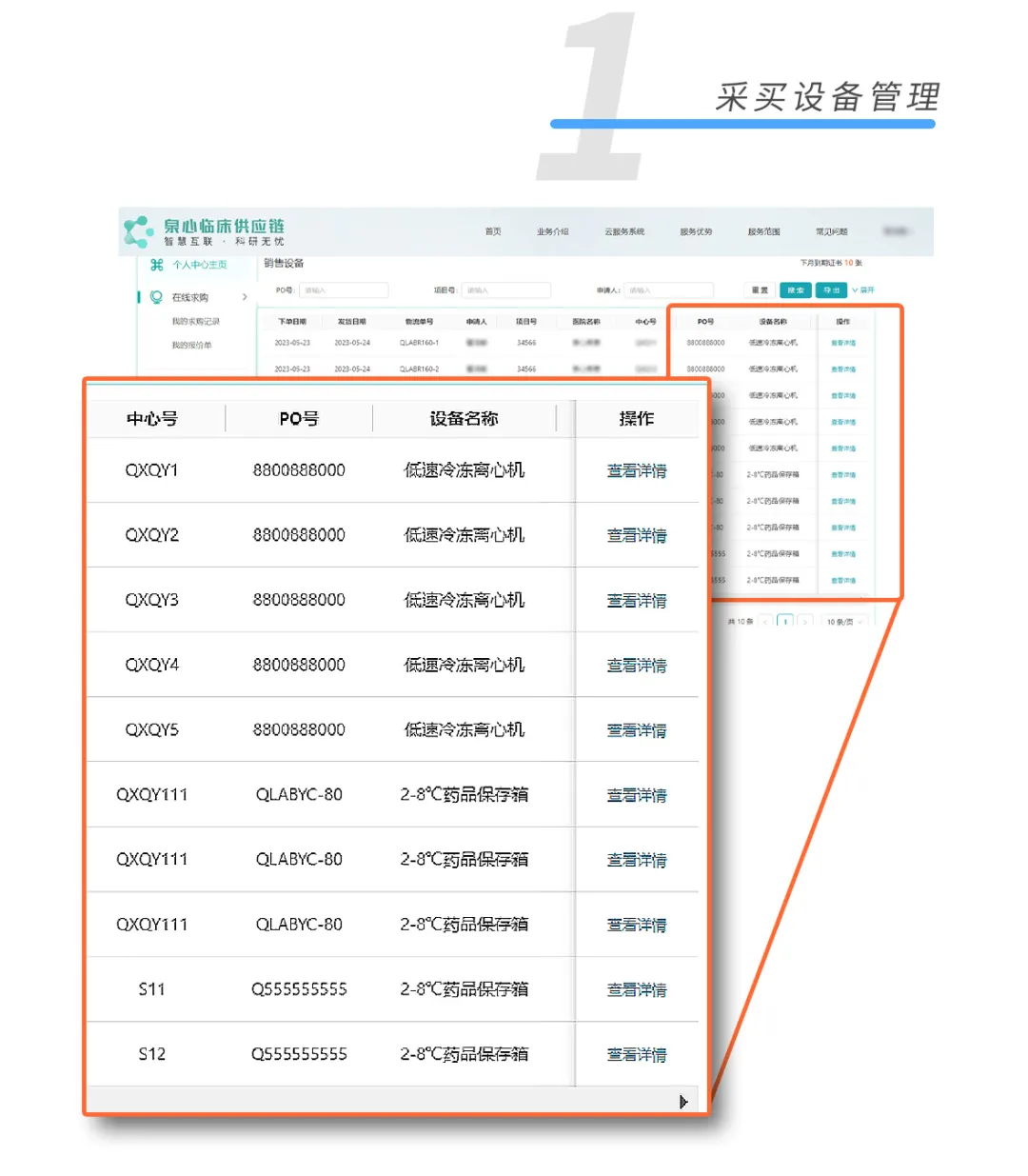
Task: Go to the next page arrow
Action: [x=805, y=622]
